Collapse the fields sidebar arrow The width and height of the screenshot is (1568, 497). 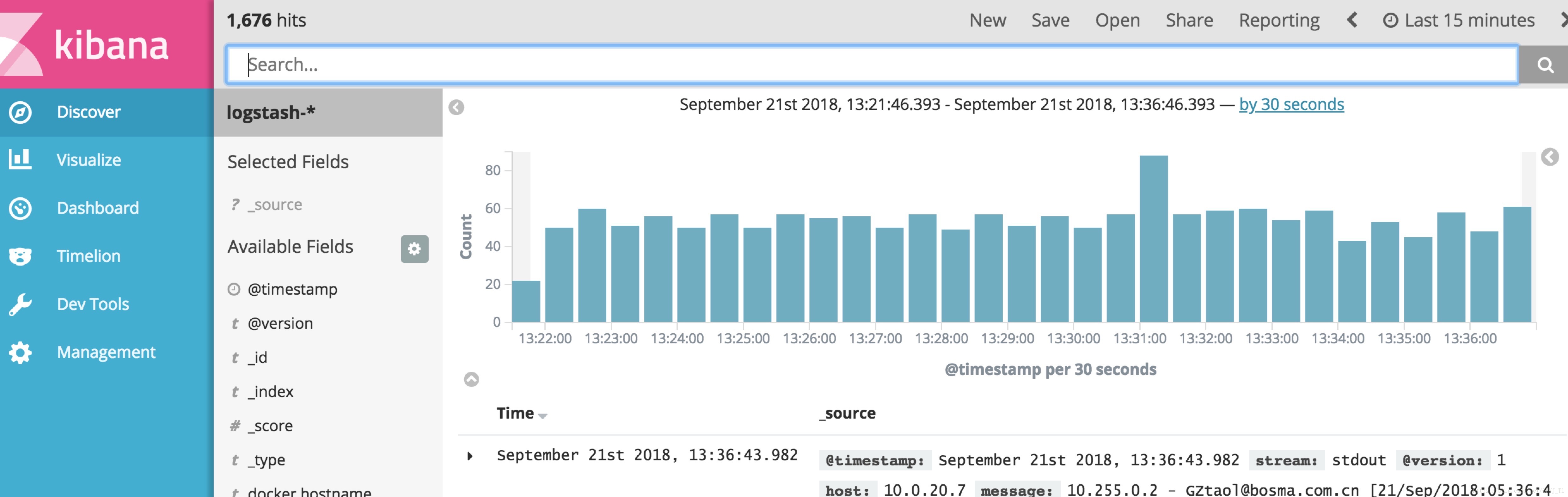coord(456,108)
